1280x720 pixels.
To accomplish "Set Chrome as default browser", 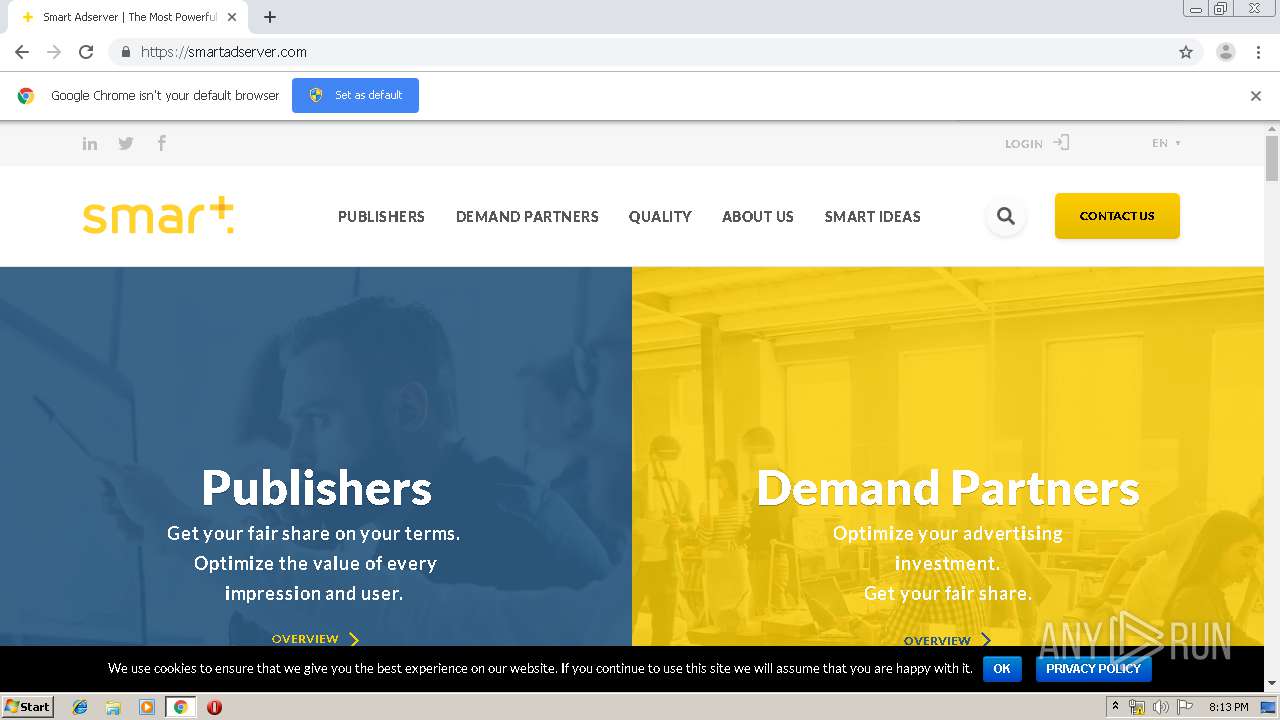I will (x=355, y=95).
